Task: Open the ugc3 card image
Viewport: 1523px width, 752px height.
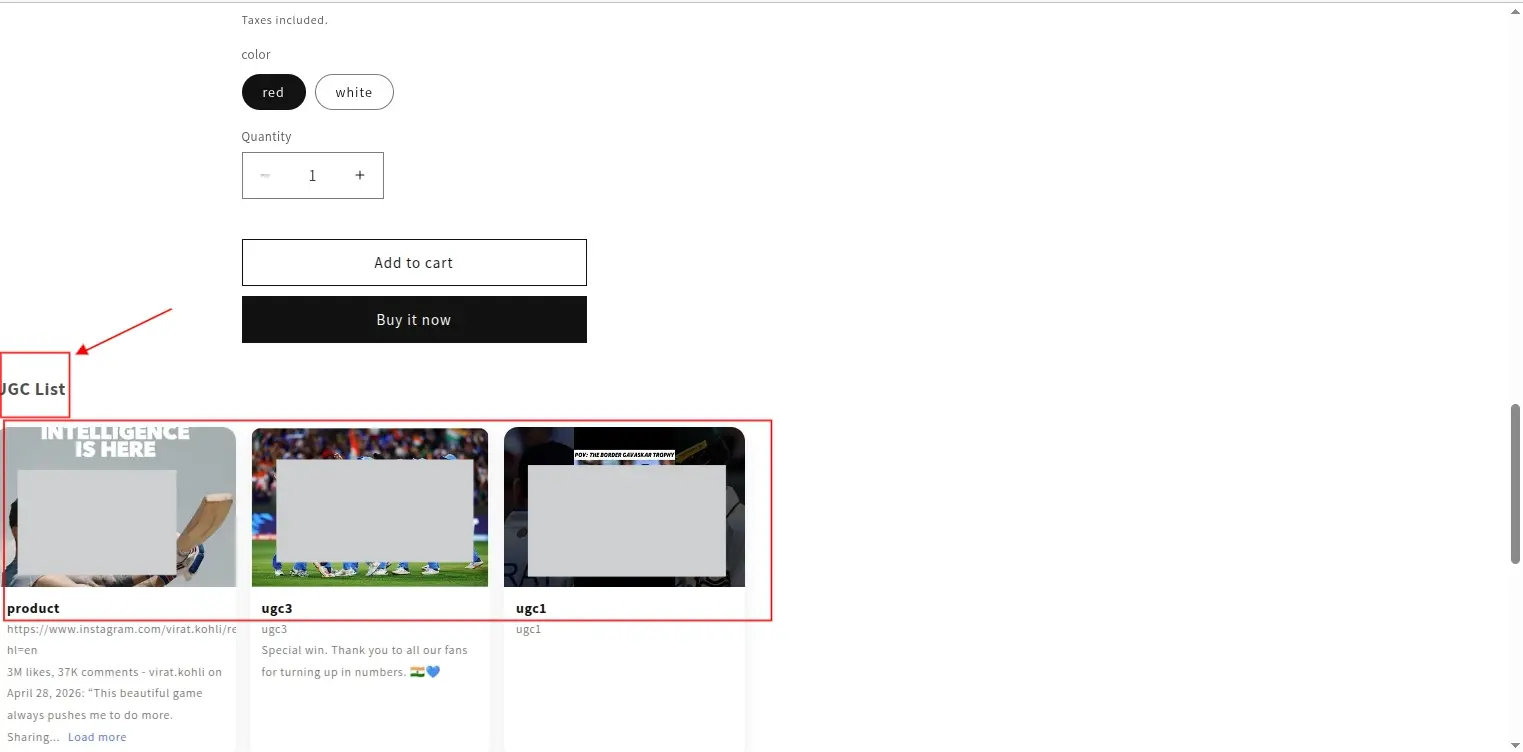Action: (370, 507)
